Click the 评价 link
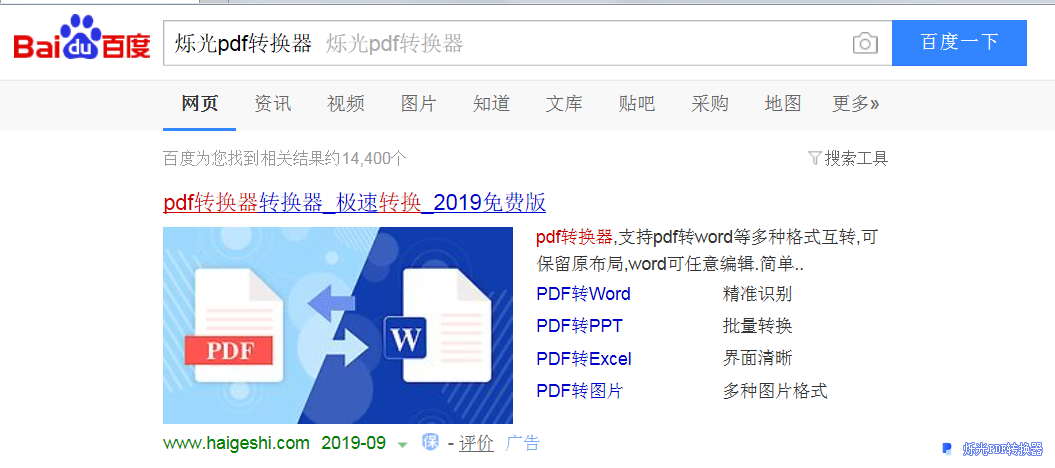The width and height of the screenshot is (1055, 468). pyautogui.click(x=476, y=443)
